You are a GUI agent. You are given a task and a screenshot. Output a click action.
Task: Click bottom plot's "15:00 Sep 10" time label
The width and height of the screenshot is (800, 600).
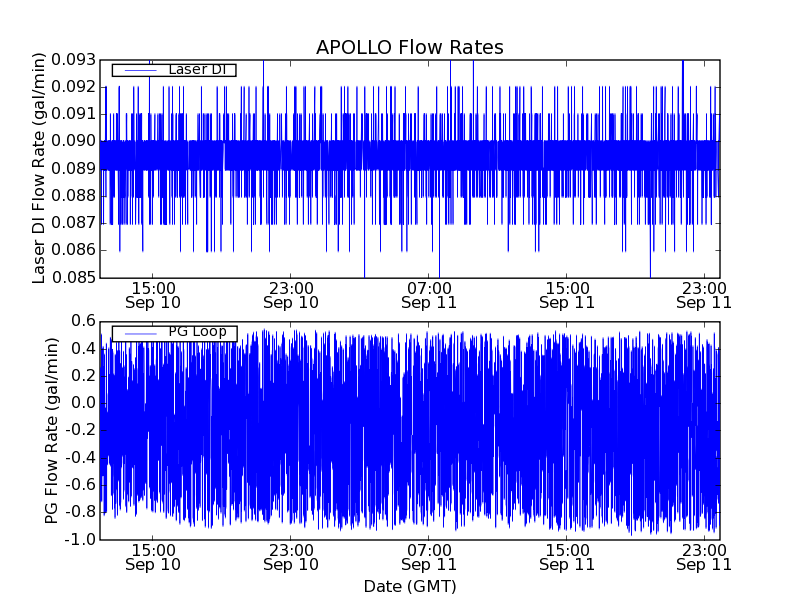(x=153, y=556)
